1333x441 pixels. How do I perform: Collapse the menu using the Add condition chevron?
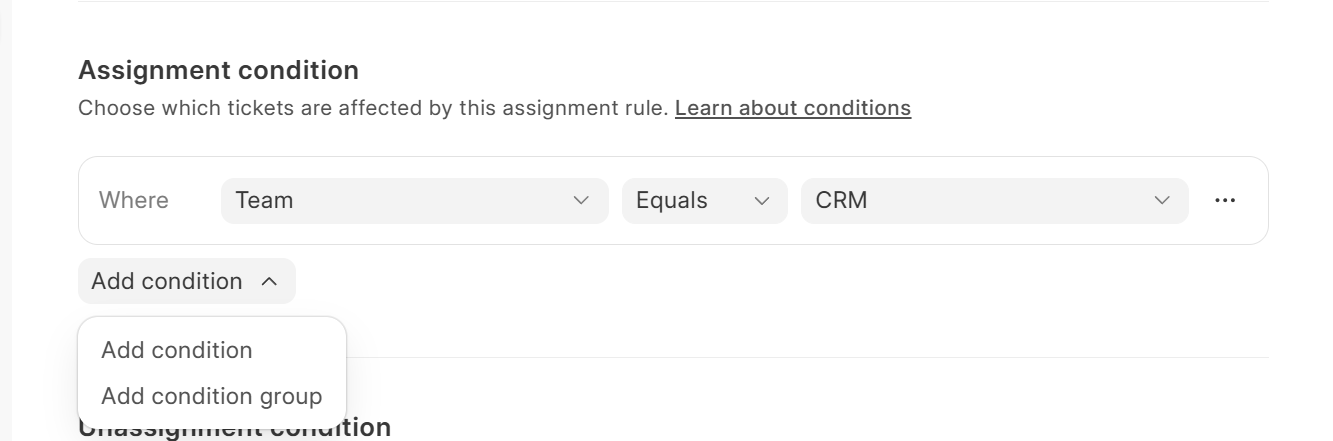pos(269,282)
